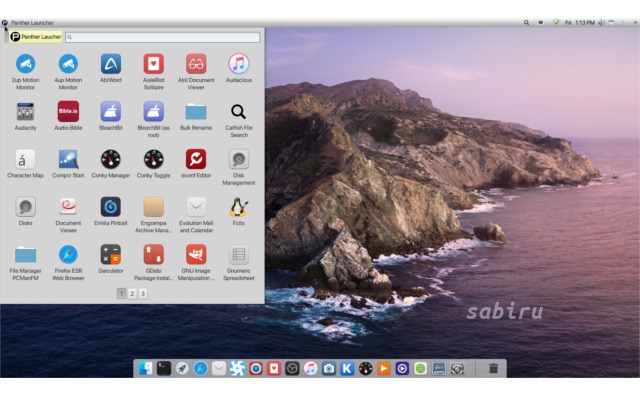Screen dimensions: 640x400
Task: Click the Conky gauge icon in dock
Action: [x=365, y=369]
